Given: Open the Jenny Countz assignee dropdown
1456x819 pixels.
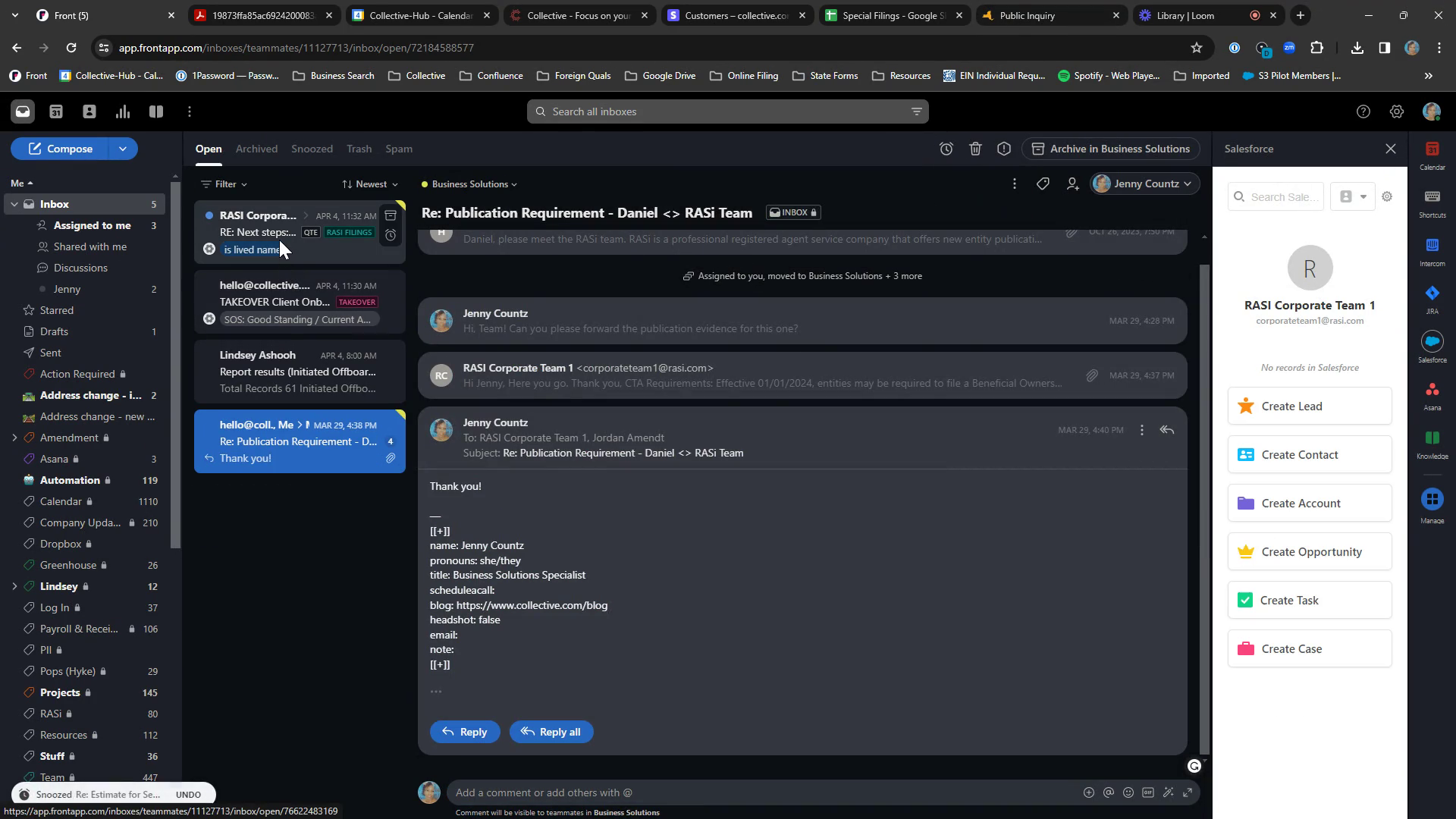Looking at the screenshot, I should 1145,184.
